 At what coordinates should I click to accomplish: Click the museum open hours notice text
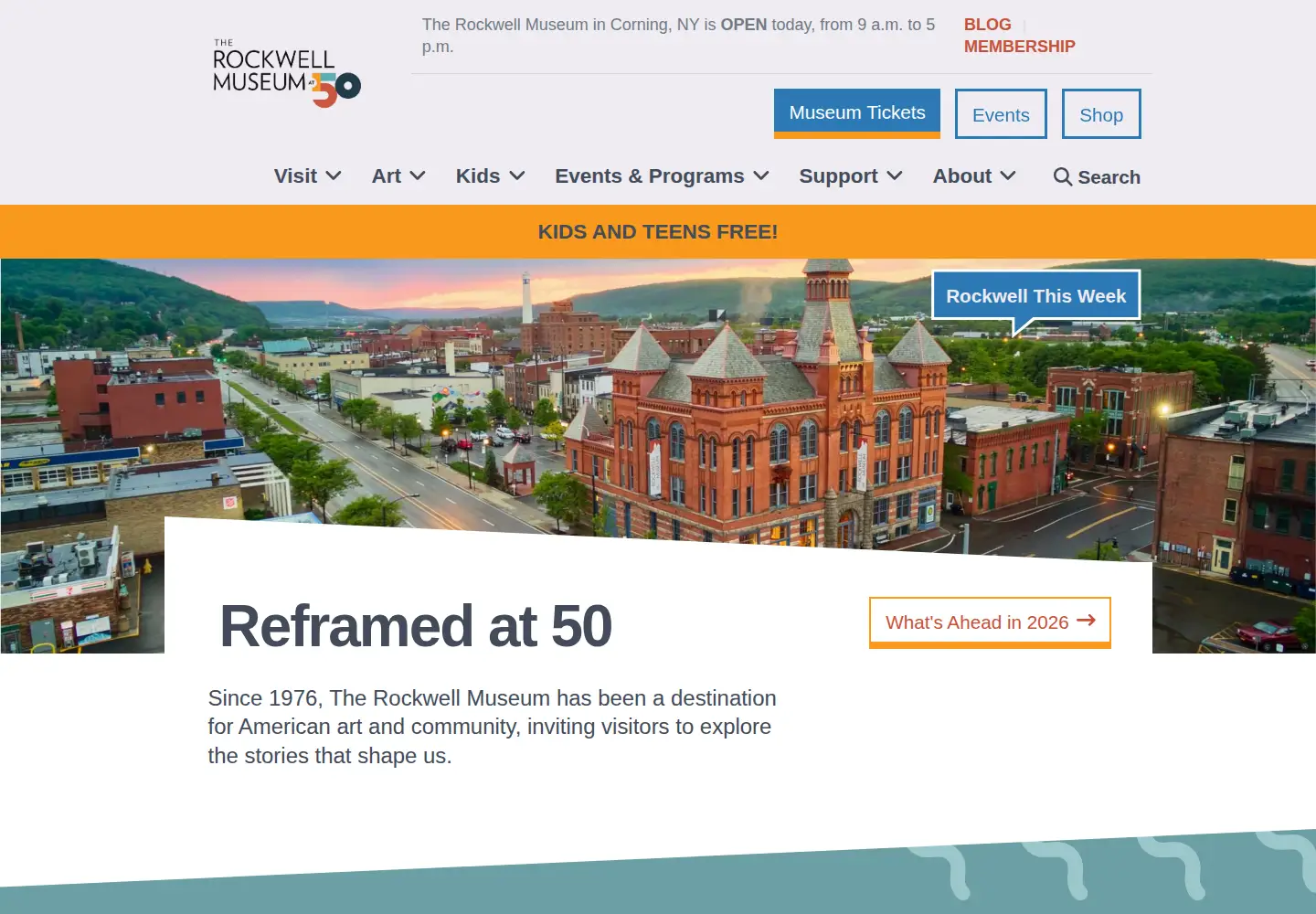click(x=678, y=36)
